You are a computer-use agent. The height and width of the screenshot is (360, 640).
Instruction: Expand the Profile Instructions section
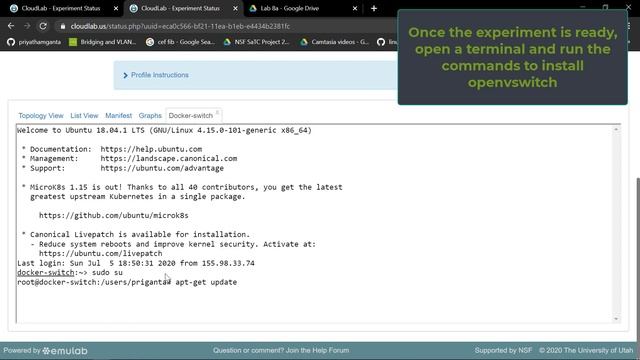pyautogui.click(x=156, y=75)
